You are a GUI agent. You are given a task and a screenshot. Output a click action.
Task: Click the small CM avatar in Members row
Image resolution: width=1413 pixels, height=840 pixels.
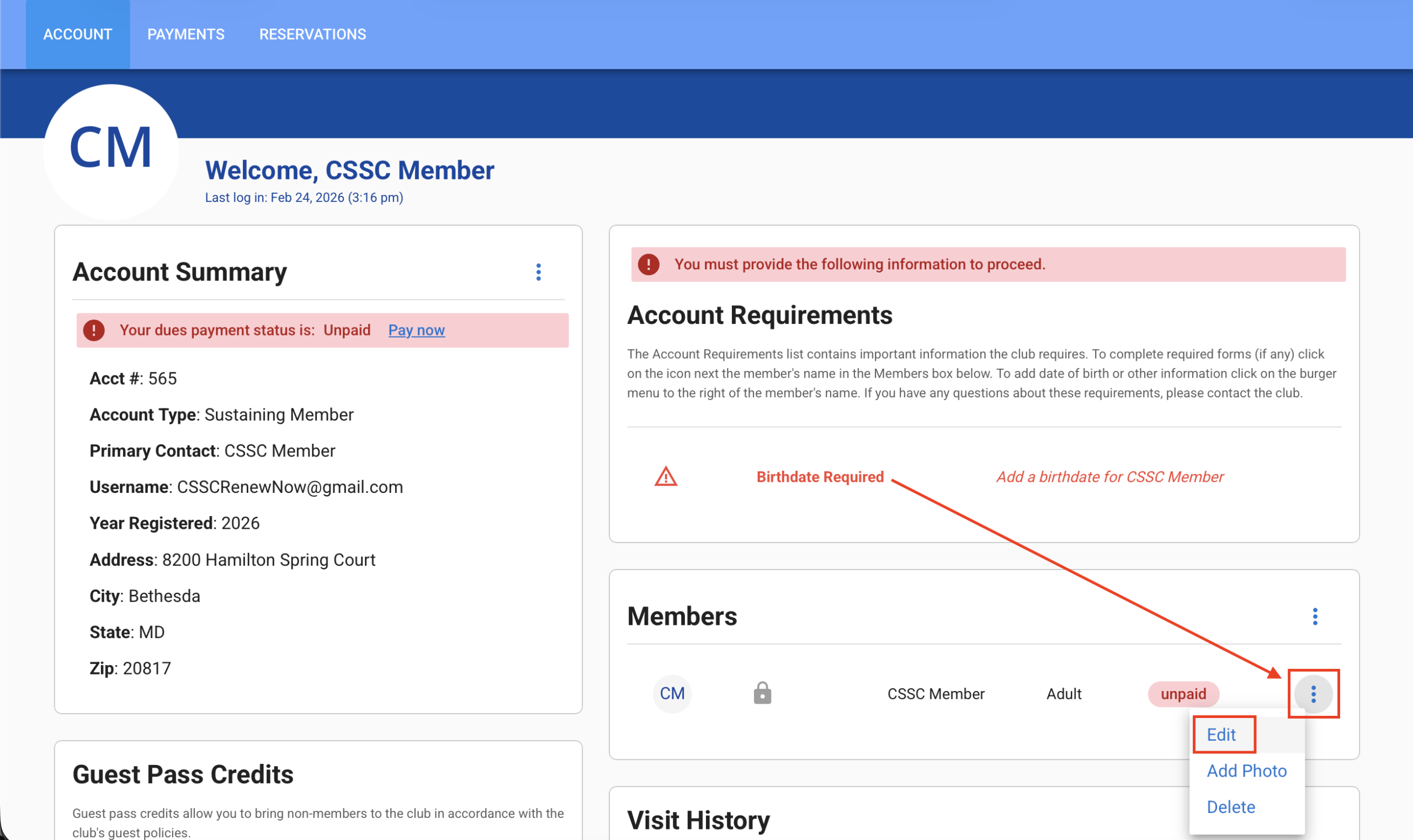tap(672, 694)
